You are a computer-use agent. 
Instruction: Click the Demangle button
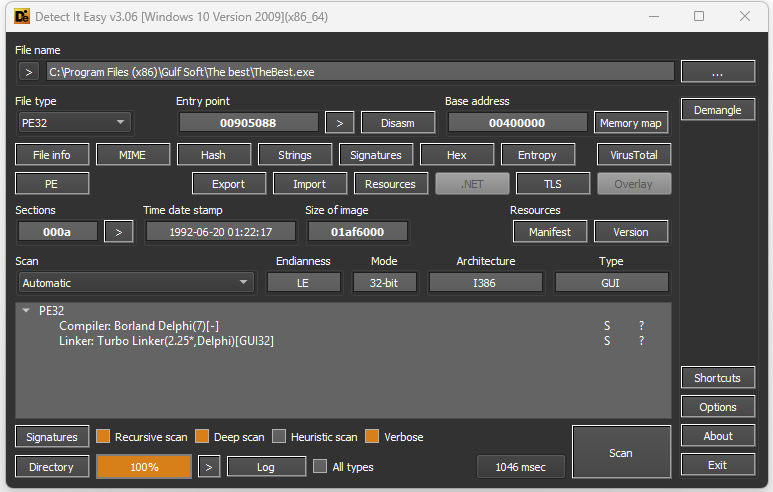718,109
